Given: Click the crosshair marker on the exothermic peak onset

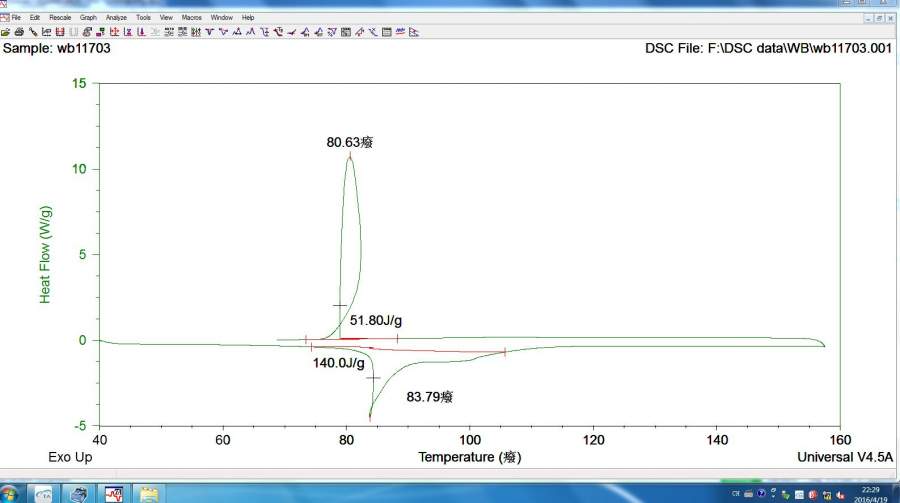Looking at the screenshot, I should 340,305.
